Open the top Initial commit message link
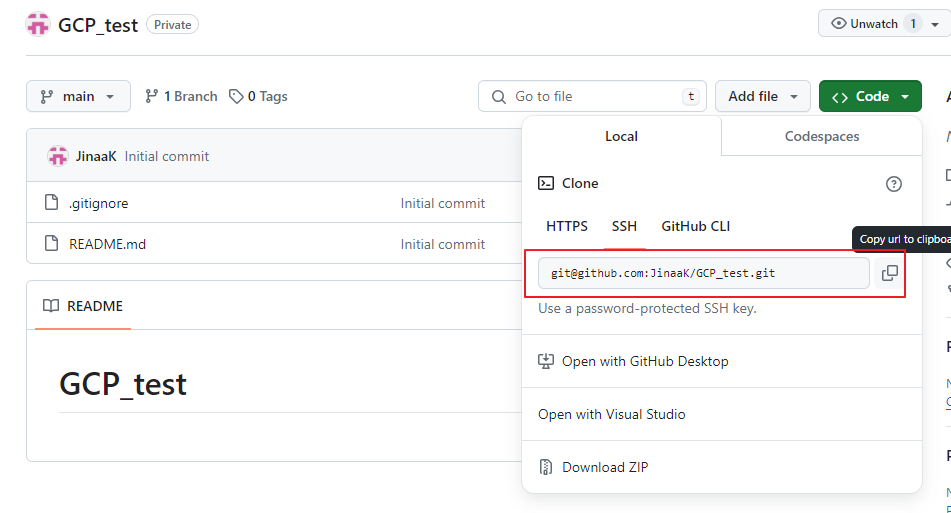This screenshot has height=513, width=951. pyautogui.click(x=167, y=156)
